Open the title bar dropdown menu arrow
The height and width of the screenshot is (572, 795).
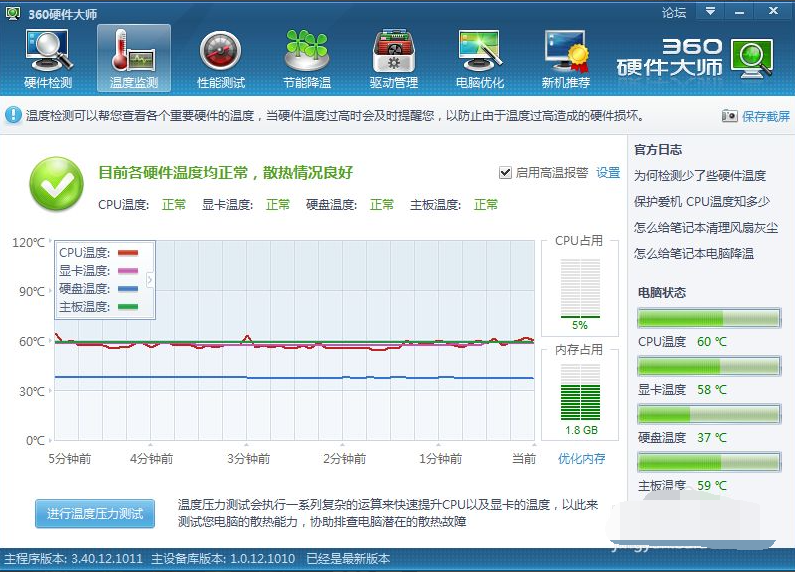710,11
